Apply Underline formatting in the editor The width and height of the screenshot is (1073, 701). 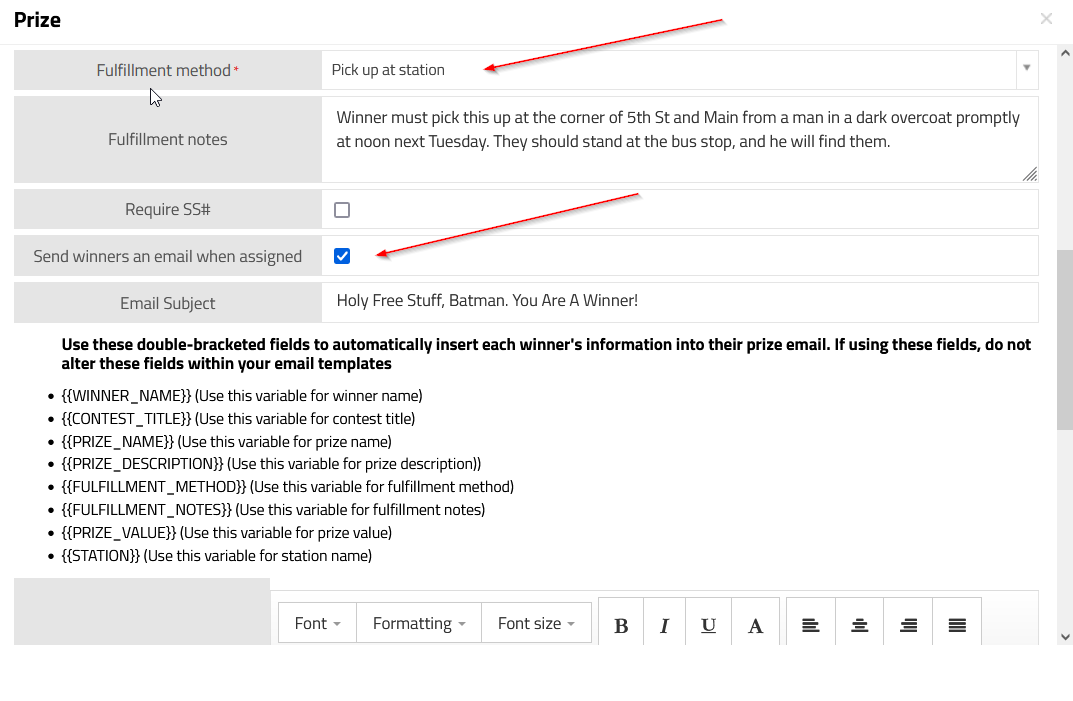tap(708, 624)
